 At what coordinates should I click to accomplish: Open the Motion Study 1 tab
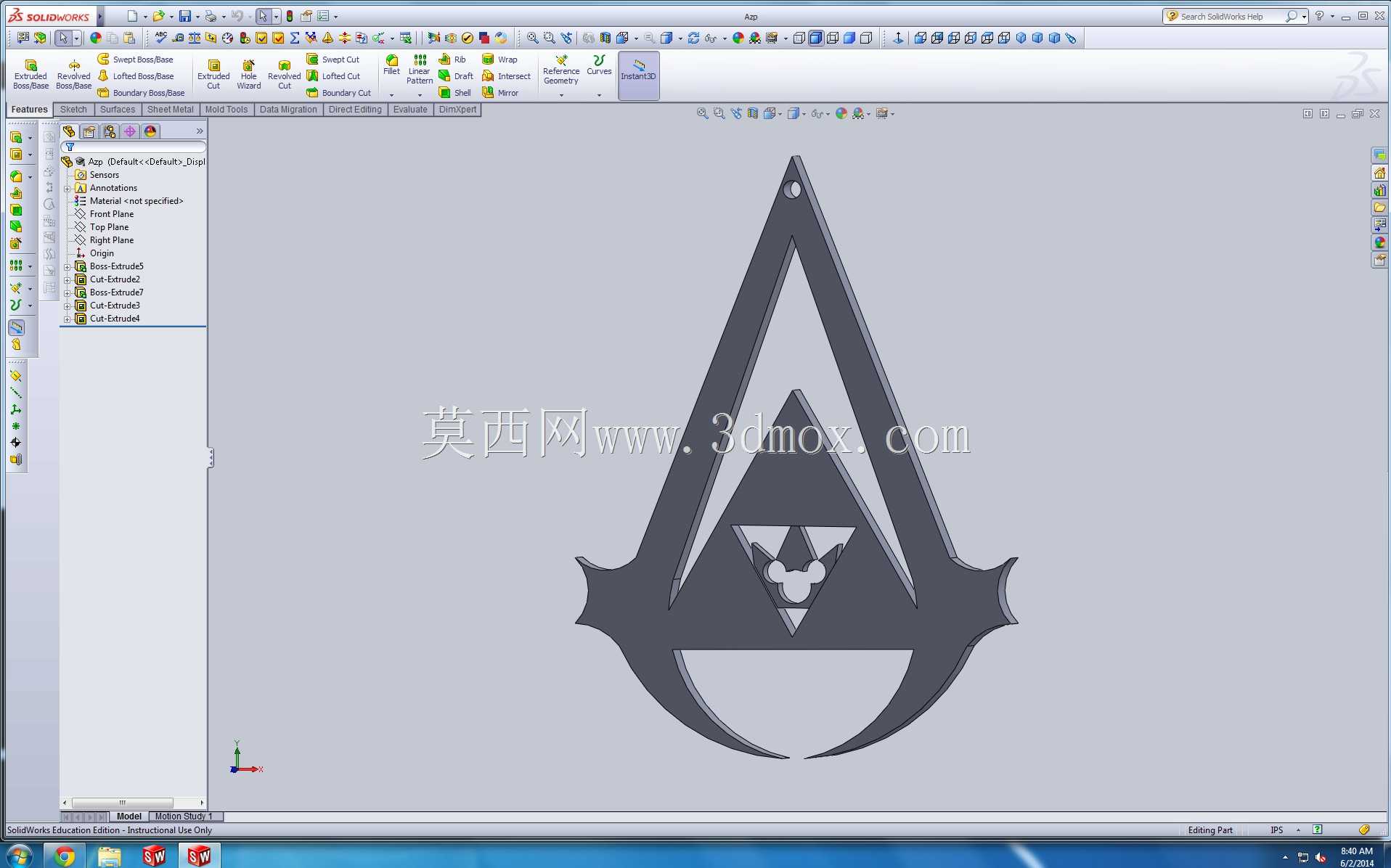click(x=186, y=816)
